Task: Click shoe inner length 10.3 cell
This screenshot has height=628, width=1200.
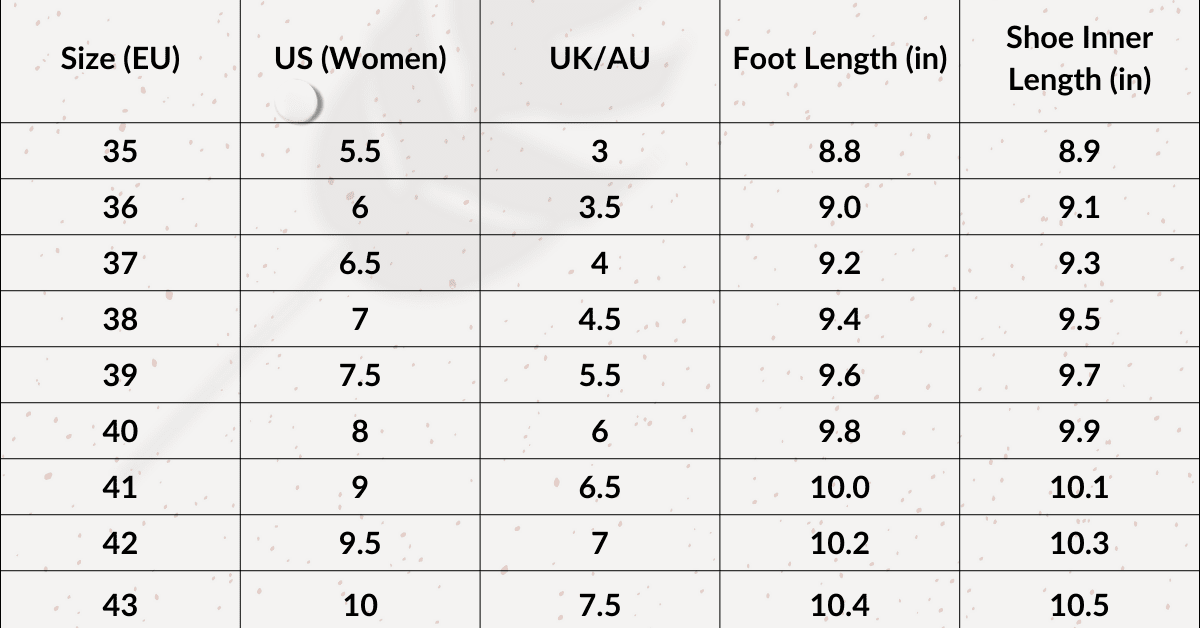Action: (x=1079, y=544)
